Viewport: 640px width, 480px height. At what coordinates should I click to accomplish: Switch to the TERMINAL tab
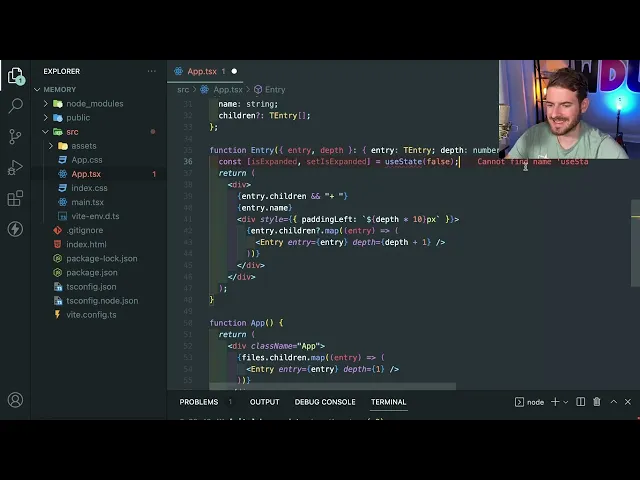click(389, 402)
